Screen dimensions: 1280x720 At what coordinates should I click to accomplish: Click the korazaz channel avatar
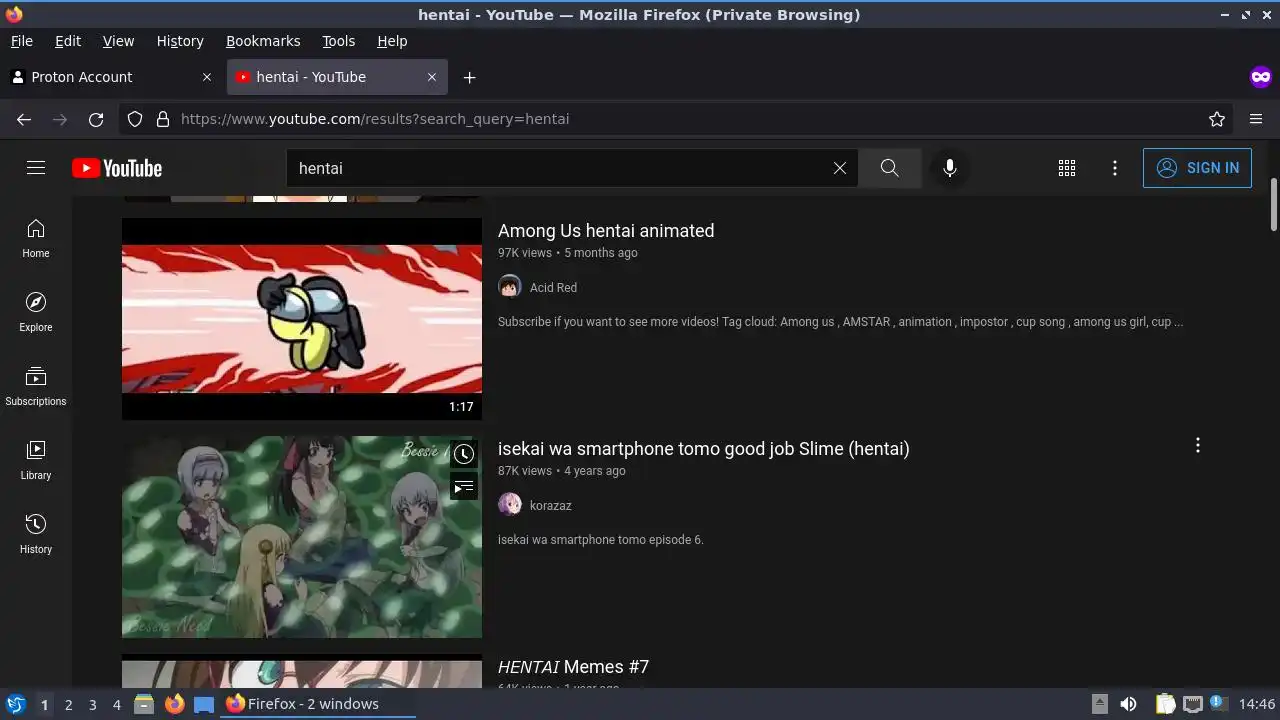pos(510,505)
